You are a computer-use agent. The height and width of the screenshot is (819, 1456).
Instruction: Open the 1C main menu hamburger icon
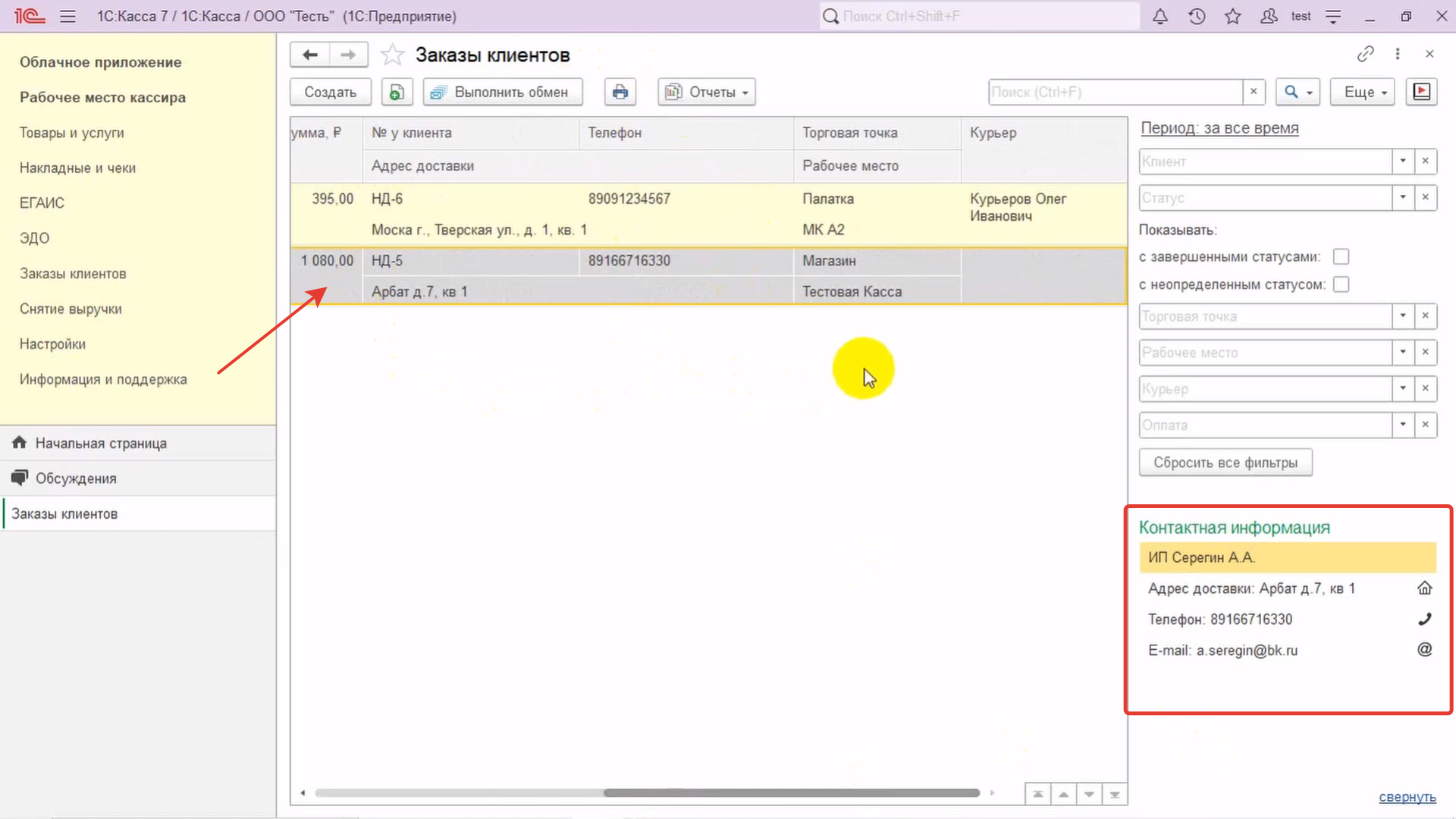click(x=67, y=16)
